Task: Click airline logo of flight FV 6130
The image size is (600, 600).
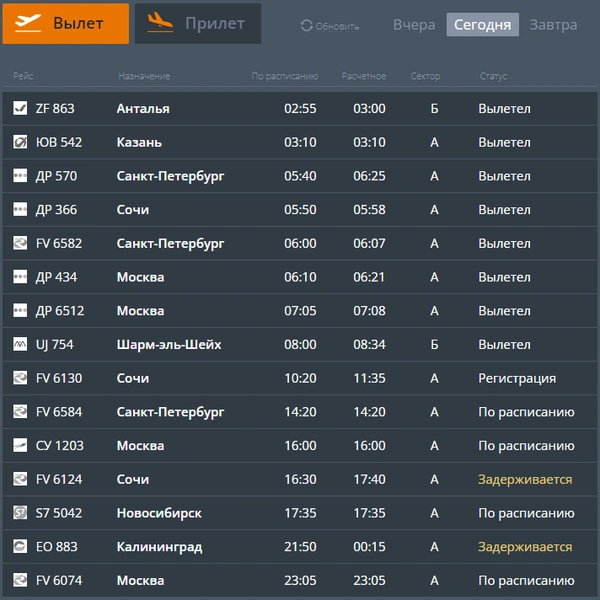Action: 20,378
